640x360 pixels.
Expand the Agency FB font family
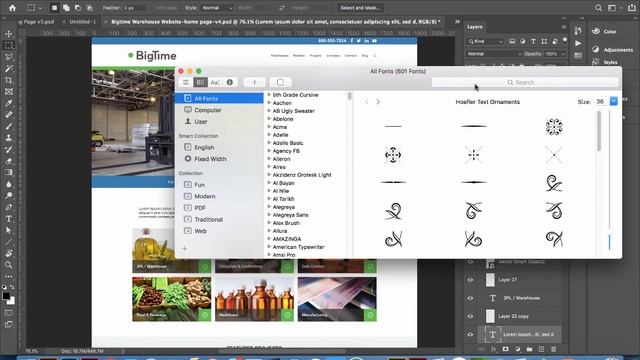(x=269, y=151)
